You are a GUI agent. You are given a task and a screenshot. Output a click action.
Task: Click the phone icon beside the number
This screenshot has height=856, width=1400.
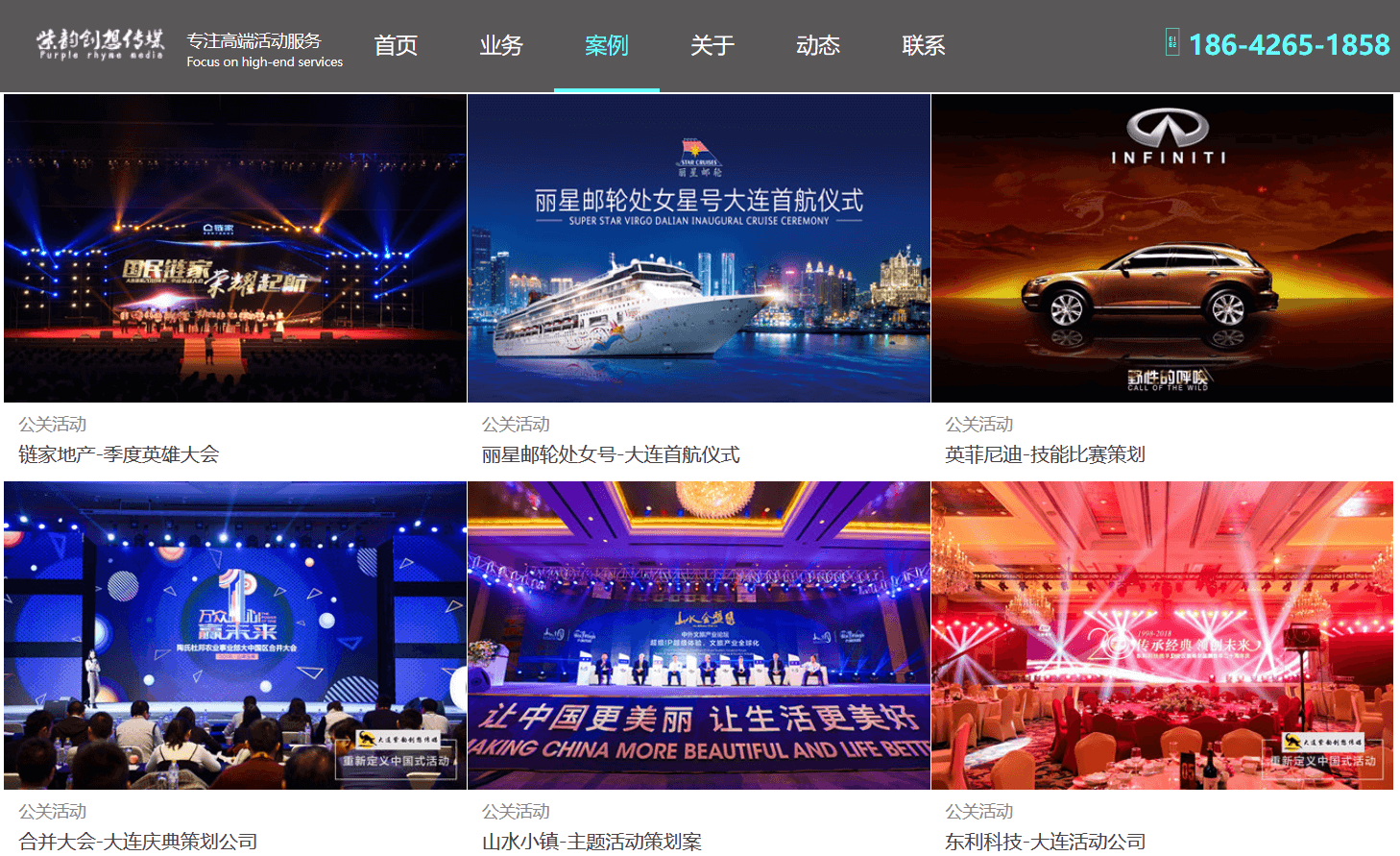pos(1172,42)
